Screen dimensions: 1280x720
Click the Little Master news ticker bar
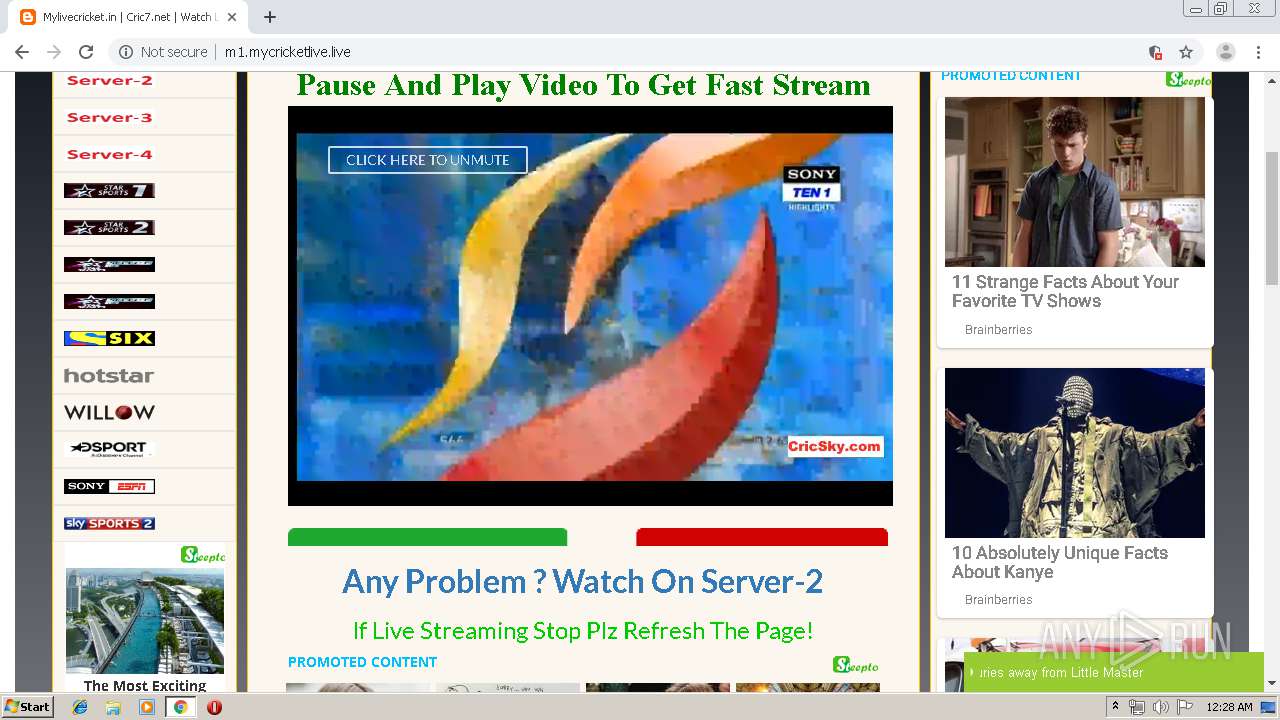(1114, 672)
